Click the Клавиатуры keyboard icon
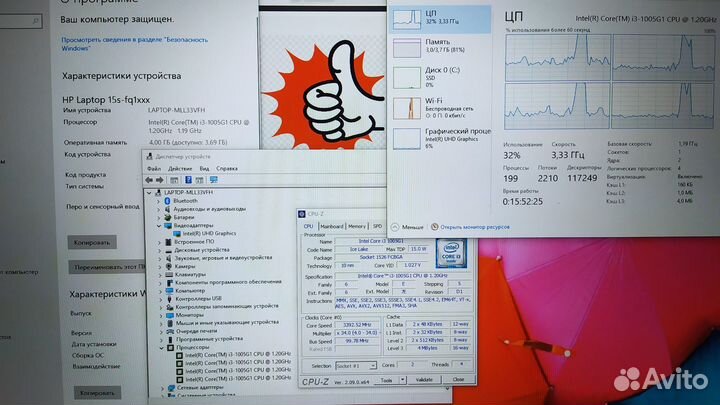 point(169,275)
